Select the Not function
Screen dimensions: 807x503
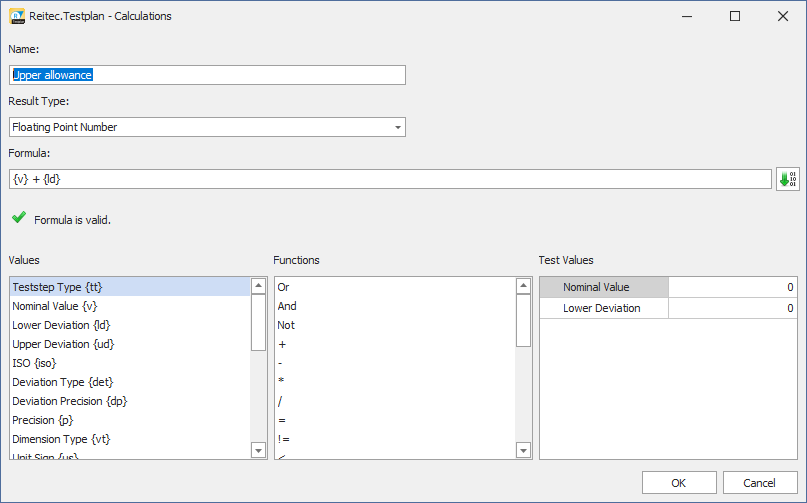[x=285, y=325]
